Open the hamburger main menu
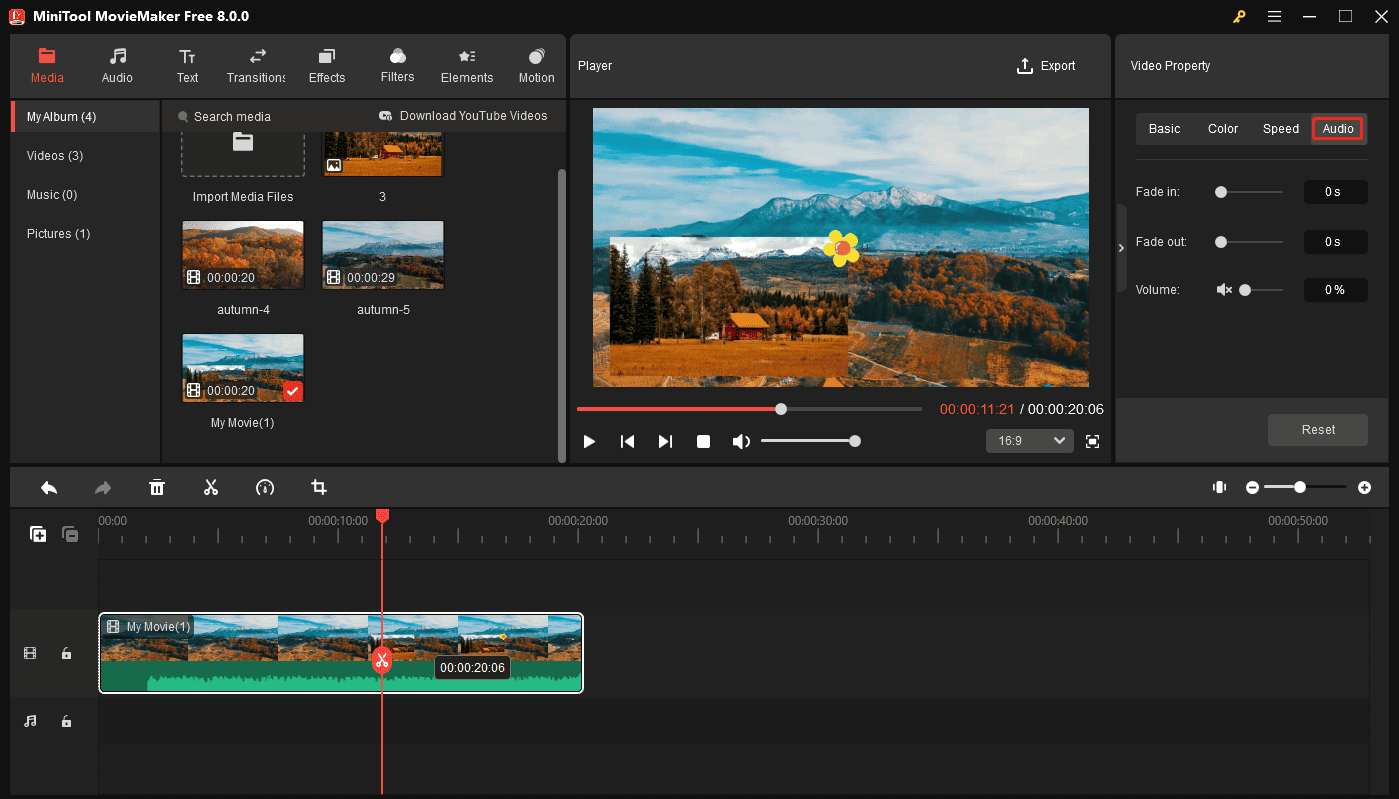 click(x=1274, y=16)
